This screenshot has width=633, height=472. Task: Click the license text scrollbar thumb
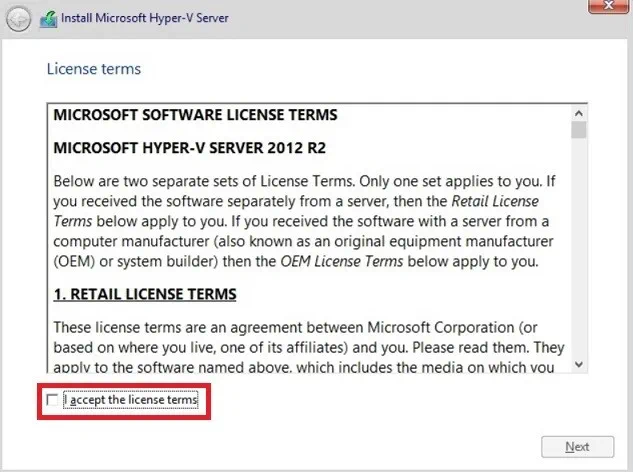tap(578, 130)
